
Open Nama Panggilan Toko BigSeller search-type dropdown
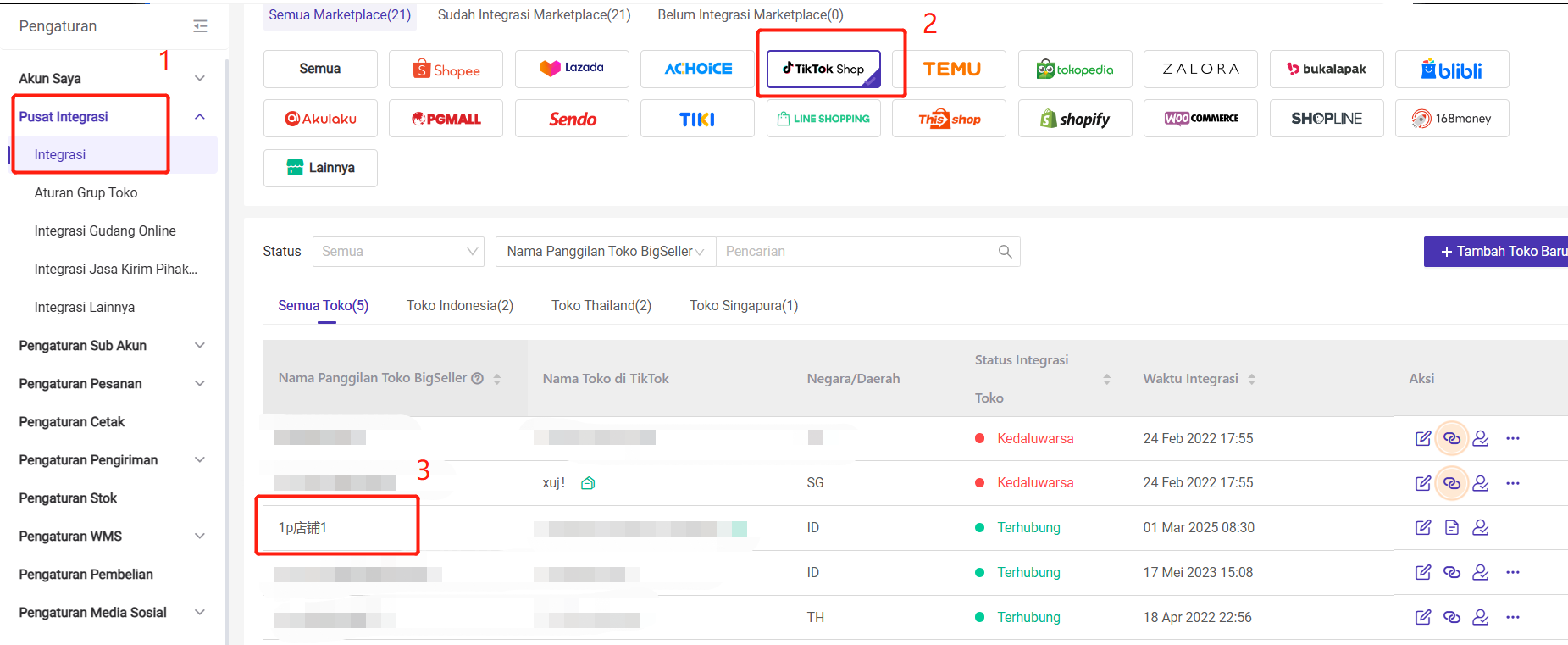pos(605,252)
